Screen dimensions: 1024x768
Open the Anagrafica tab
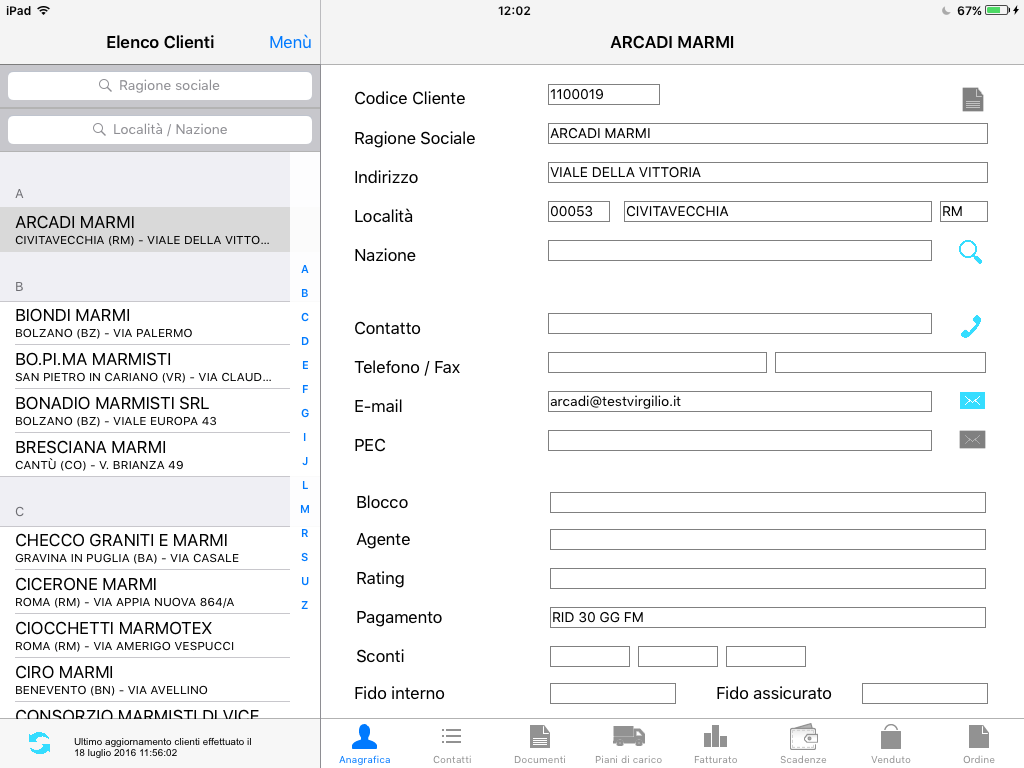(x=364, y=744)
